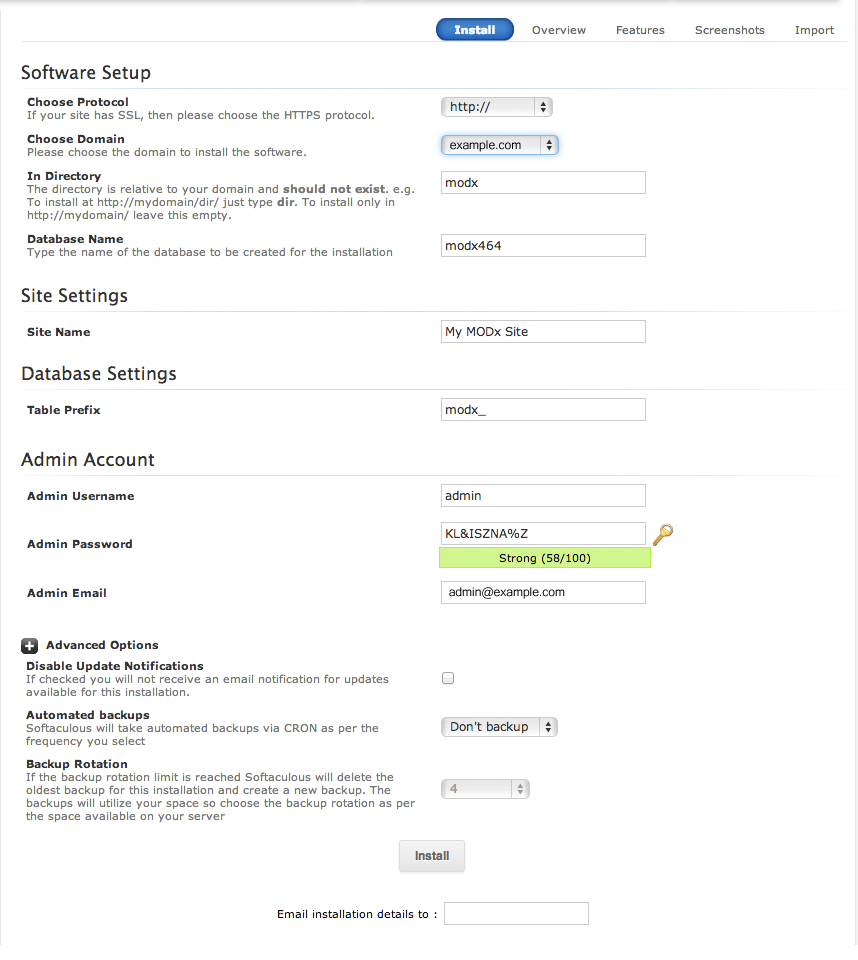
Task: Click the Admin Email input field
Action: 543,593
